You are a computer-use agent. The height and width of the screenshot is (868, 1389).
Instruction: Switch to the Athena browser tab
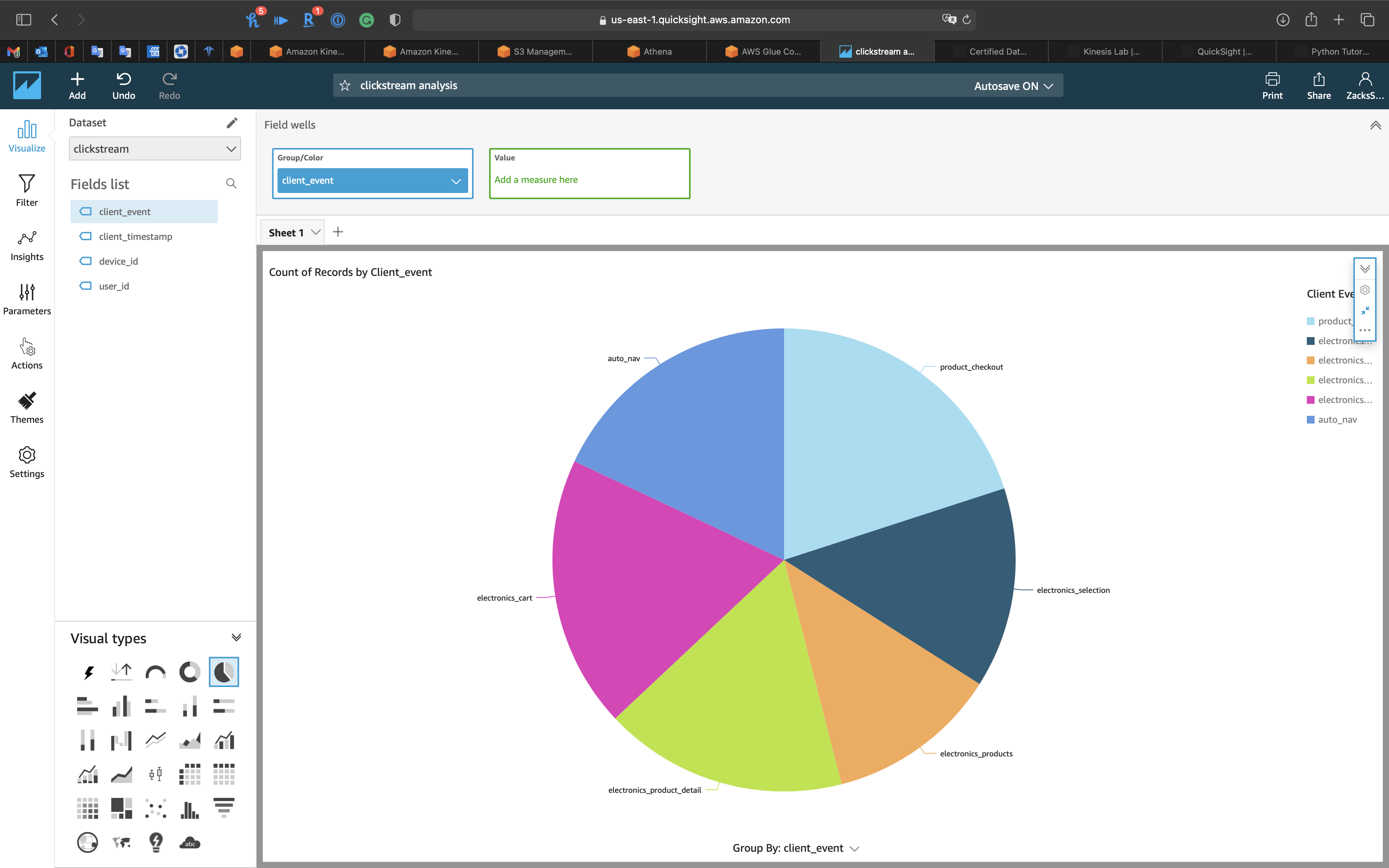pyautogui.click(x=650, y=52)
